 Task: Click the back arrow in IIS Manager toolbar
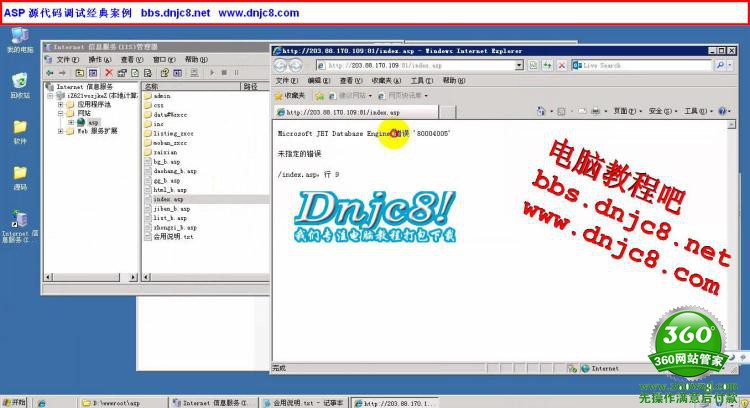pyautogui.click(x=49, y=73)
